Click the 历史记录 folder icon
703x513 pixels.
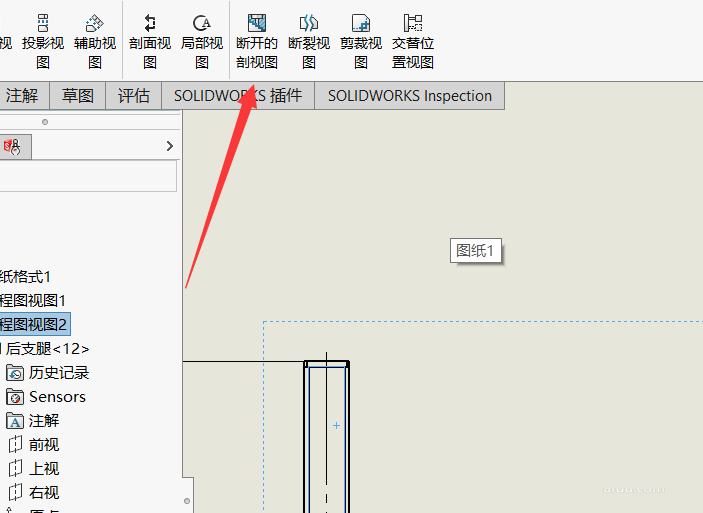15,373
